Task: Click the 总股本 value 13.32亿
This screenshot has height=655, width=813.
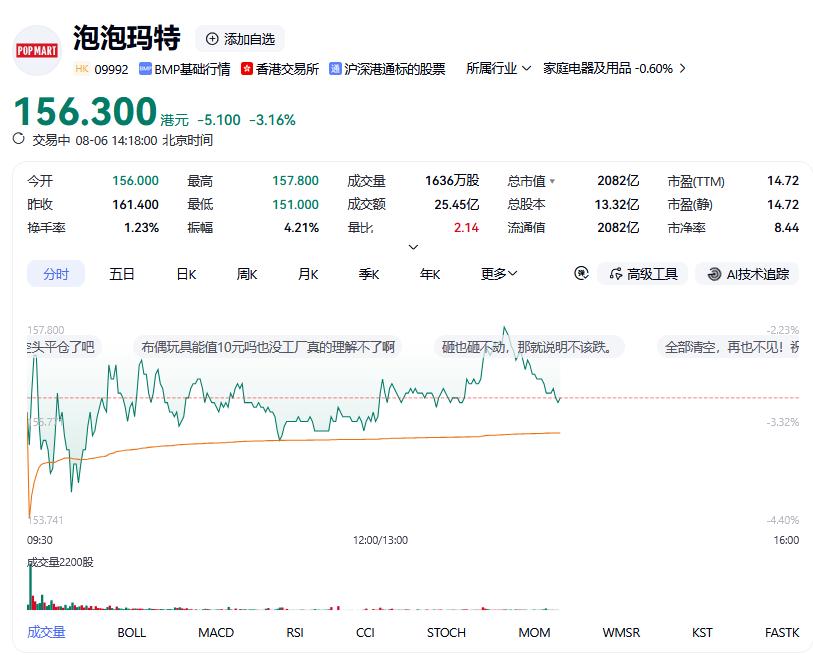Action: (616, 204)
